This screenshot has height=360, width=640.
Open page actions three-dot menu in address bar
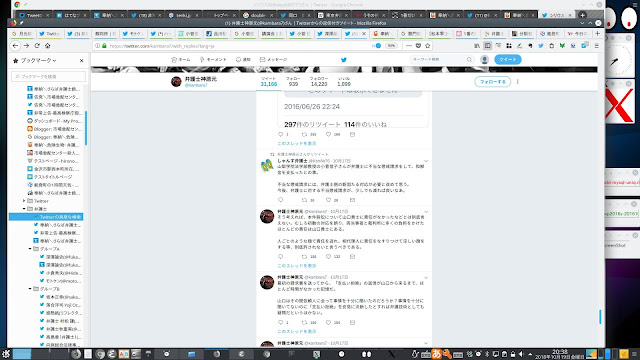pyautogui.click(x=409, y=46)
